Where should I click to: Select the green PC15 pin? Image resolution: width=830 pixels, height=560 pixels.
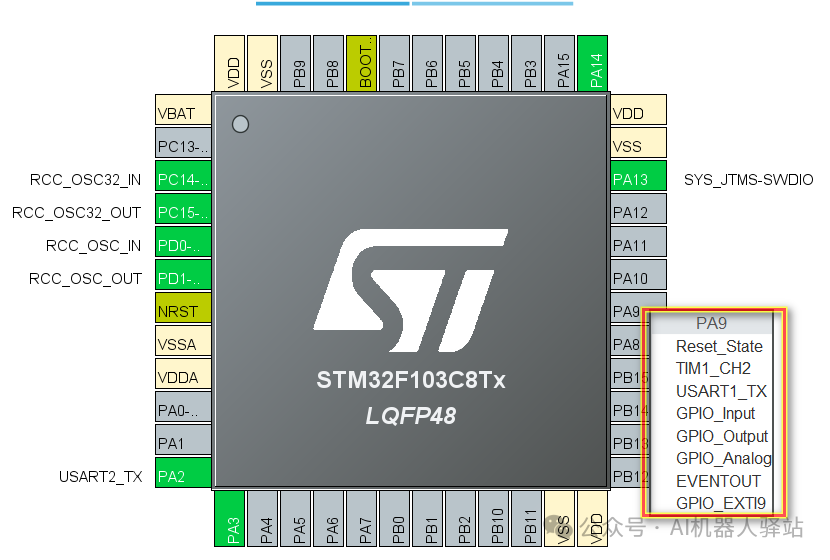pyautogui.click(x=183, y=209)
